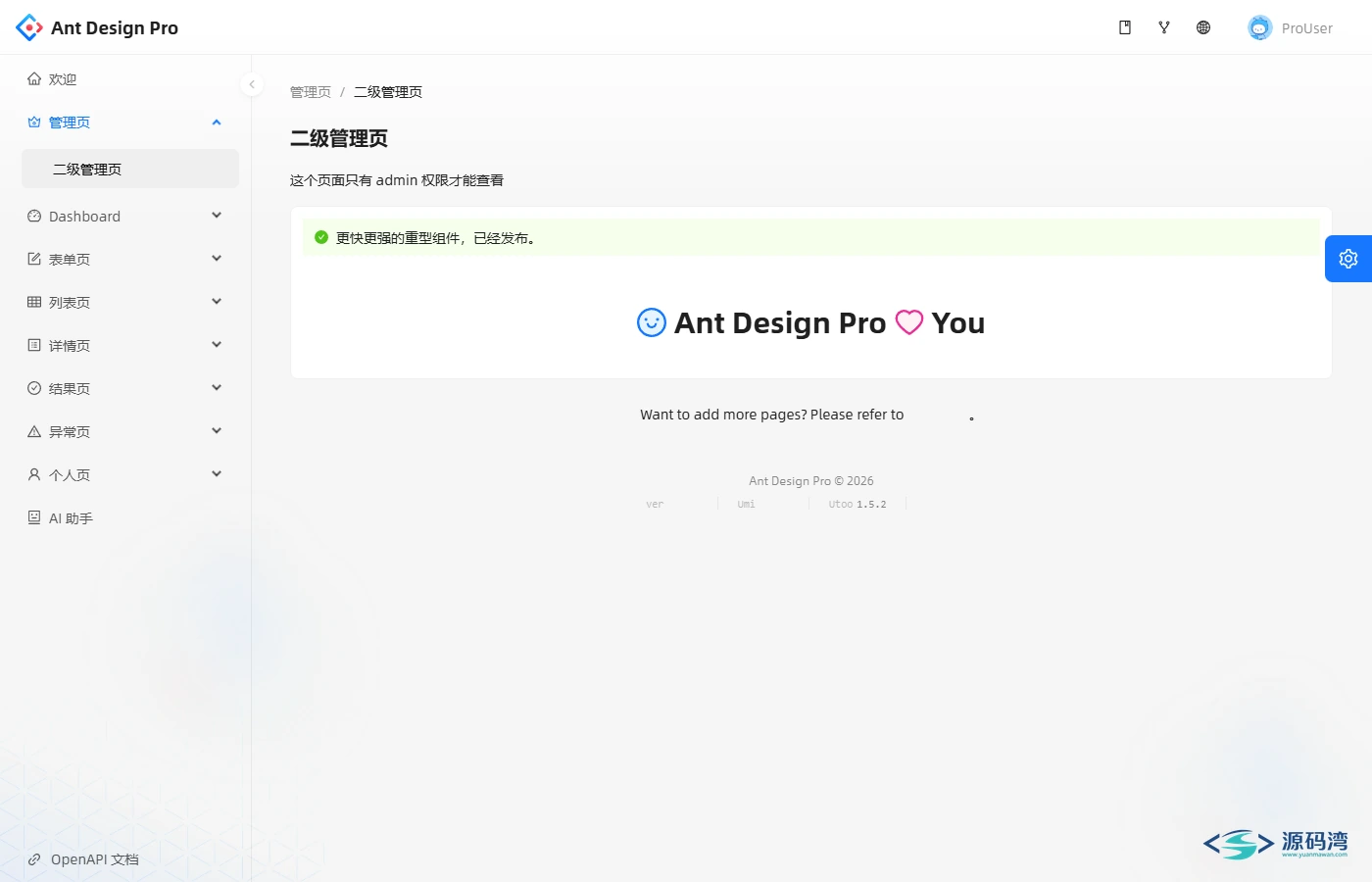The height and width of the screenshot is (882, 1372).
Task: Expand the 表单页 menu chevron
Action: (x=217, y=259)
